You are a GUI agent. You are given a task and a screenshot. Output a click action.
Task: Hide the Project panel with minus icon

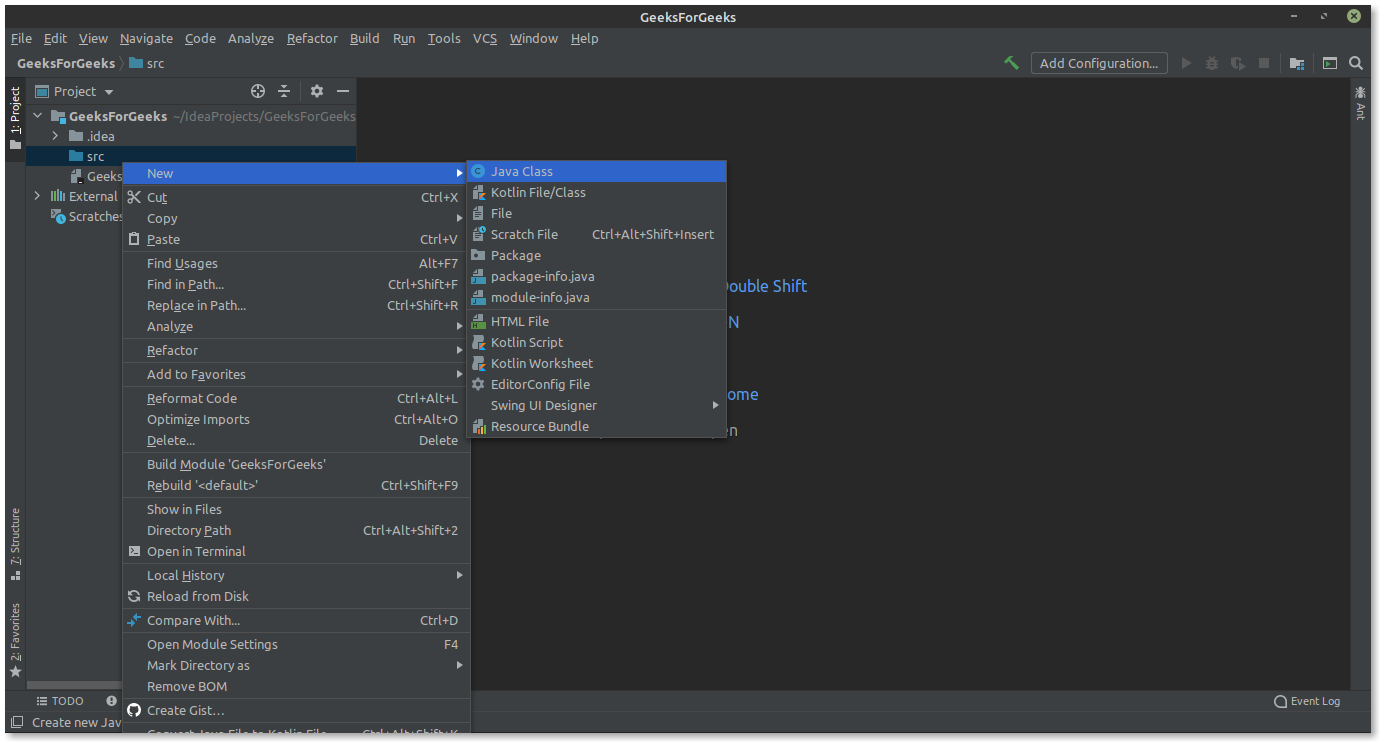coord(343,91)
